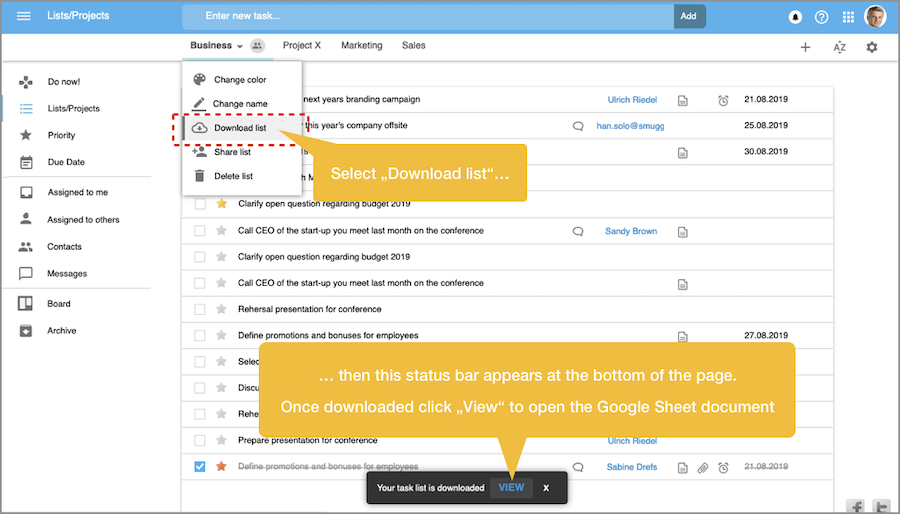Uncheck the completed Define promotions task
Viewport: 900px width, 514px height.
coord(200,466)
